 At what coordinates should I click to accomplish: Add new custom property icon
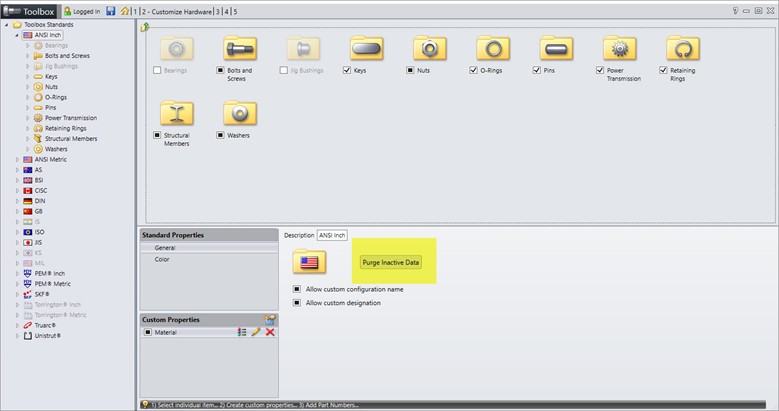[x=269, y=318]
